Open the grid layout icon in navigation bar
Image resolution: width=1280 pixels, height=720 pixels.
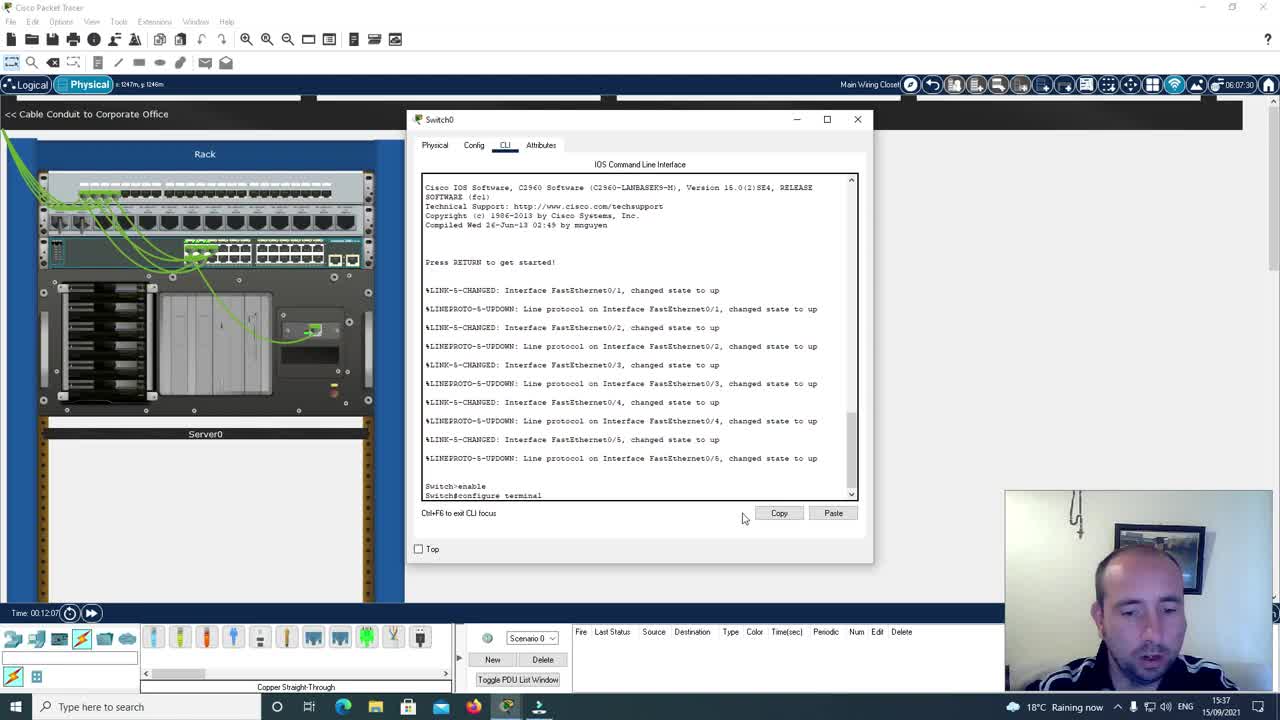(1152, 85)
